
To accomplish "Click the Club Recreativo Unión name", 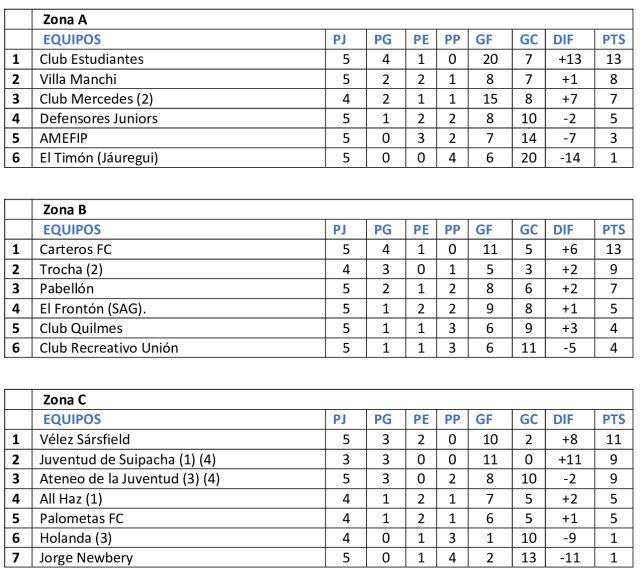I will (109, 348).
